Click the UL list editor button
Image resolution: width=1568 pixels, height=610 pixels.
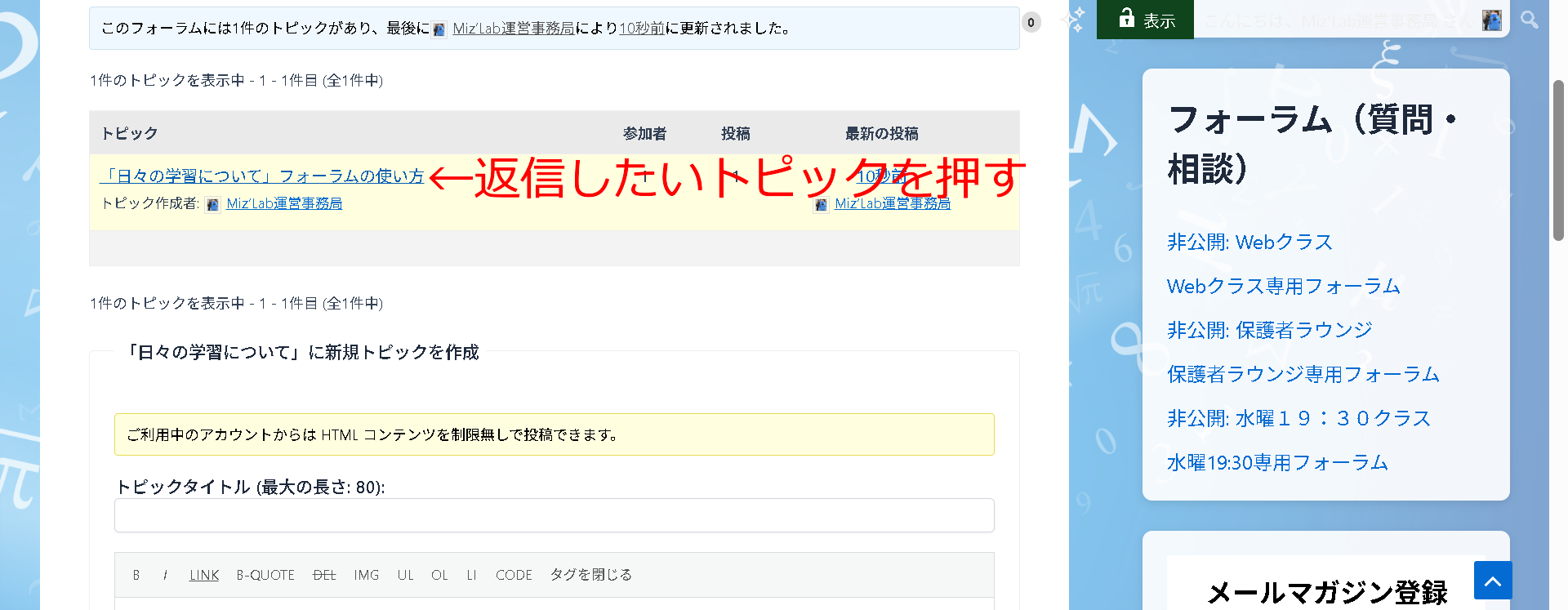point(405,575)
